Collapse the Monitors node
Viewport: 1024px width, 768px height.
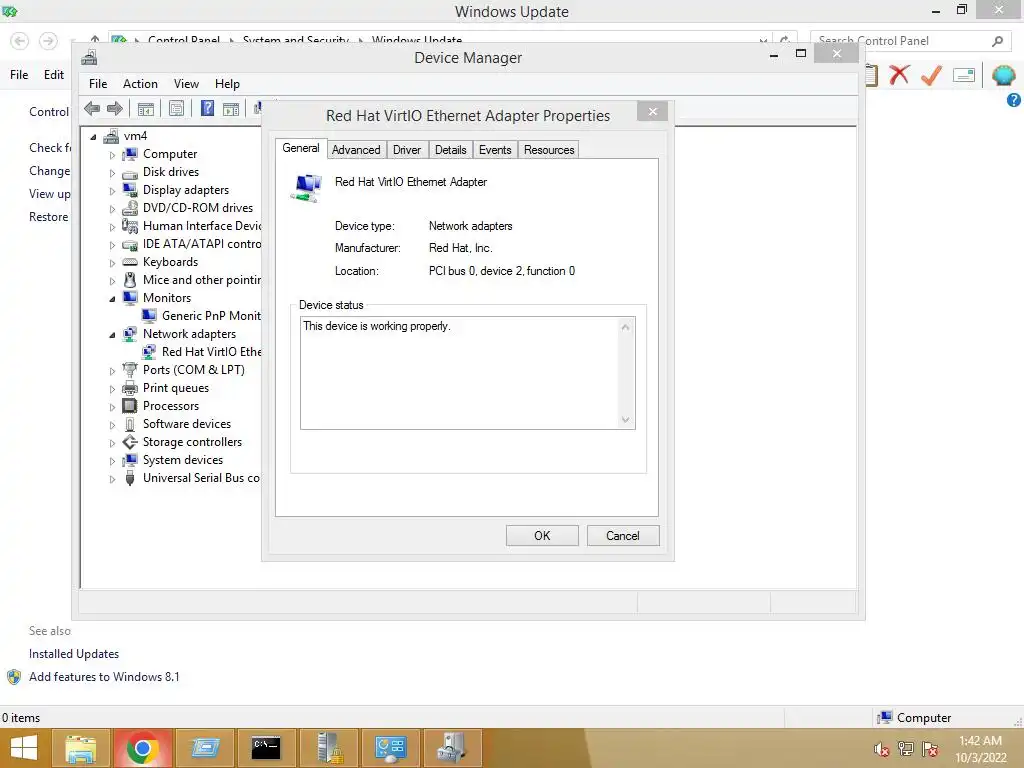[112, 299]
